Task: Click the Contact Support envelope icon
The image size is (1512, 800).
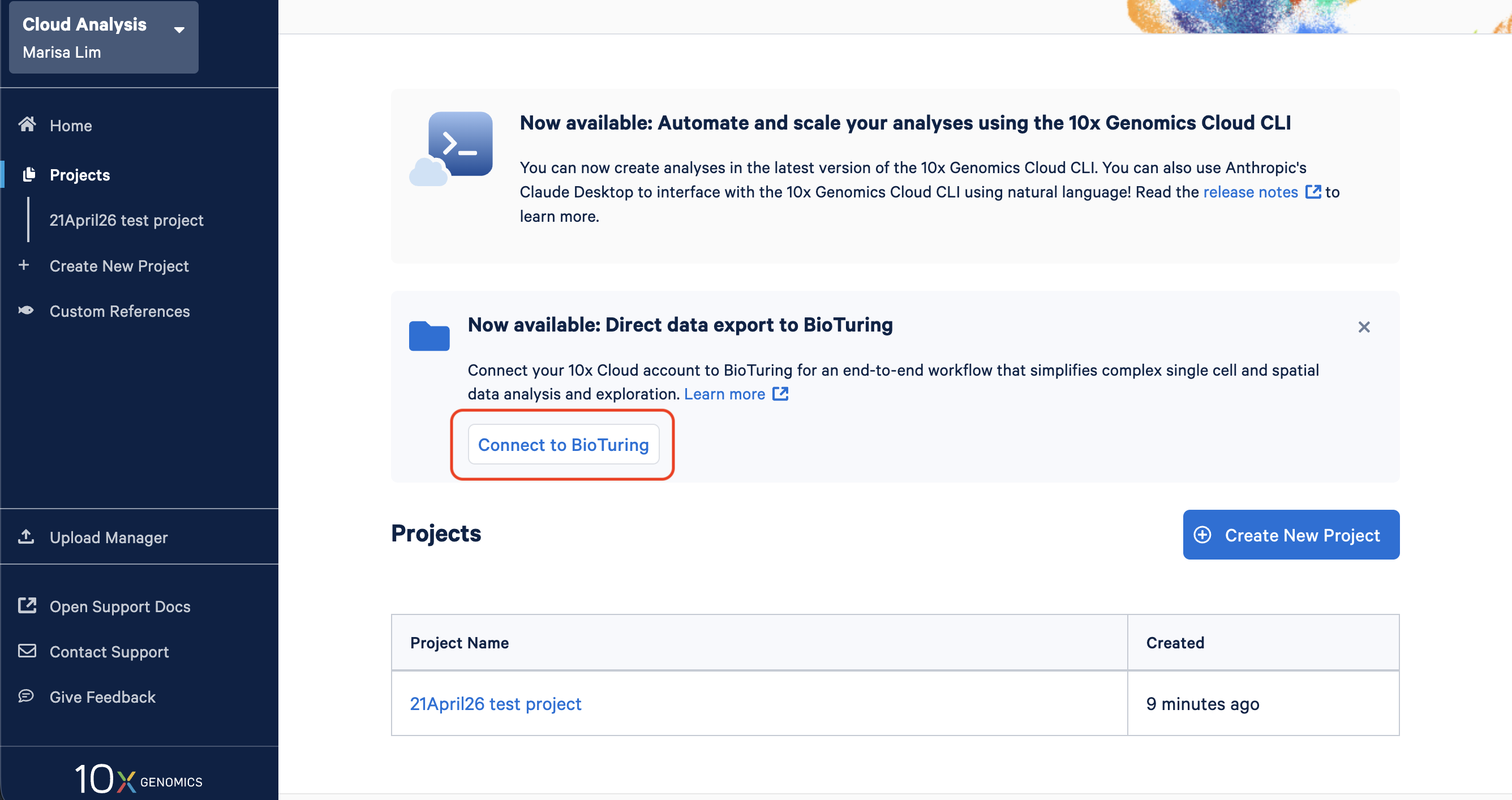Action: (x=27, y=651)
